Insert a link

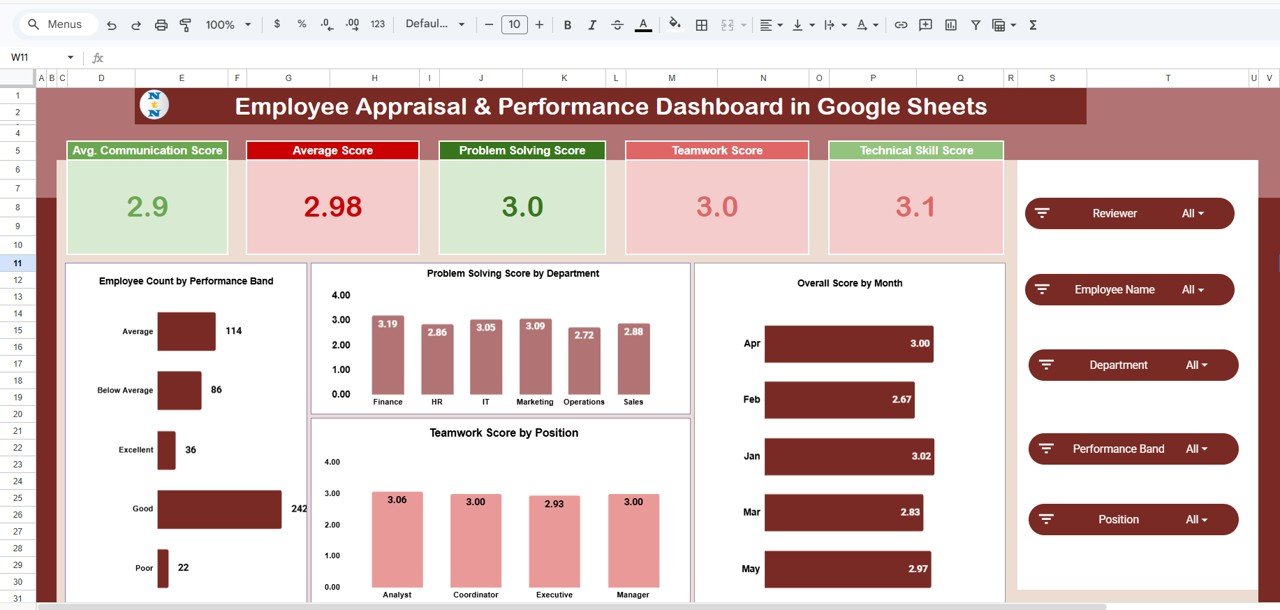point(900,24)
